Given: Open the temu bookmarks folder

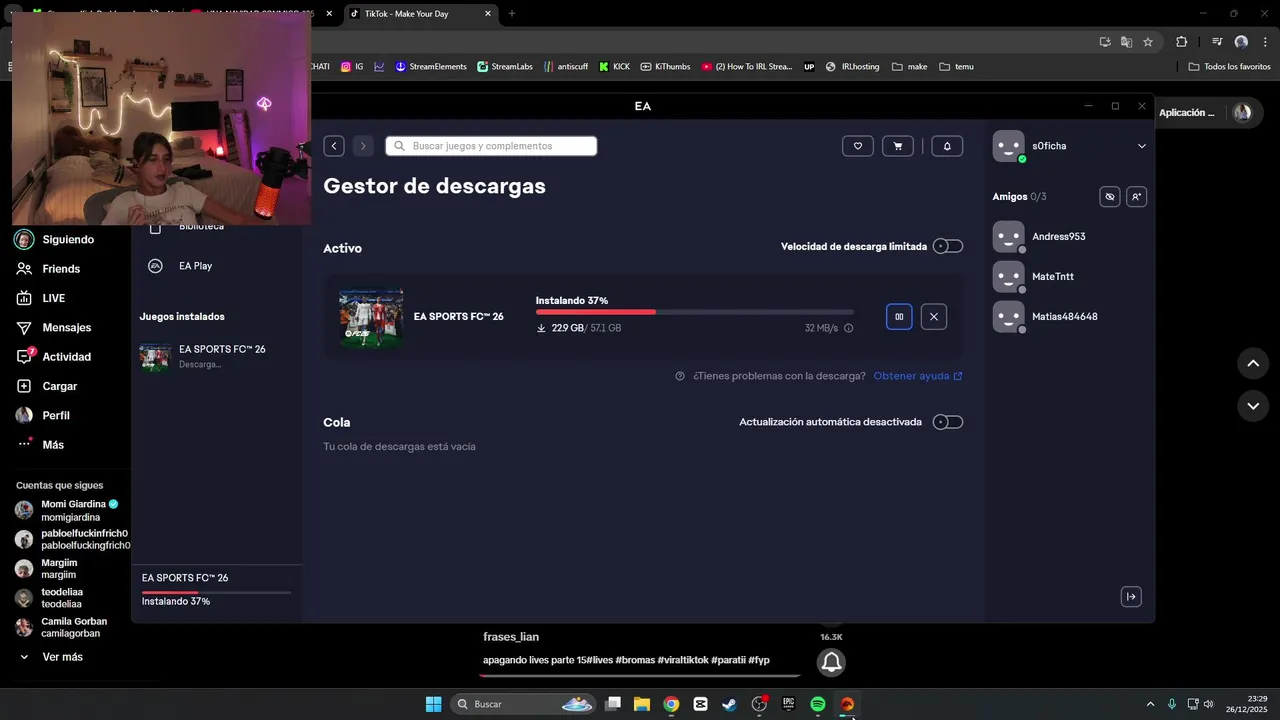Looking at the screenshot, I should 956,67.
